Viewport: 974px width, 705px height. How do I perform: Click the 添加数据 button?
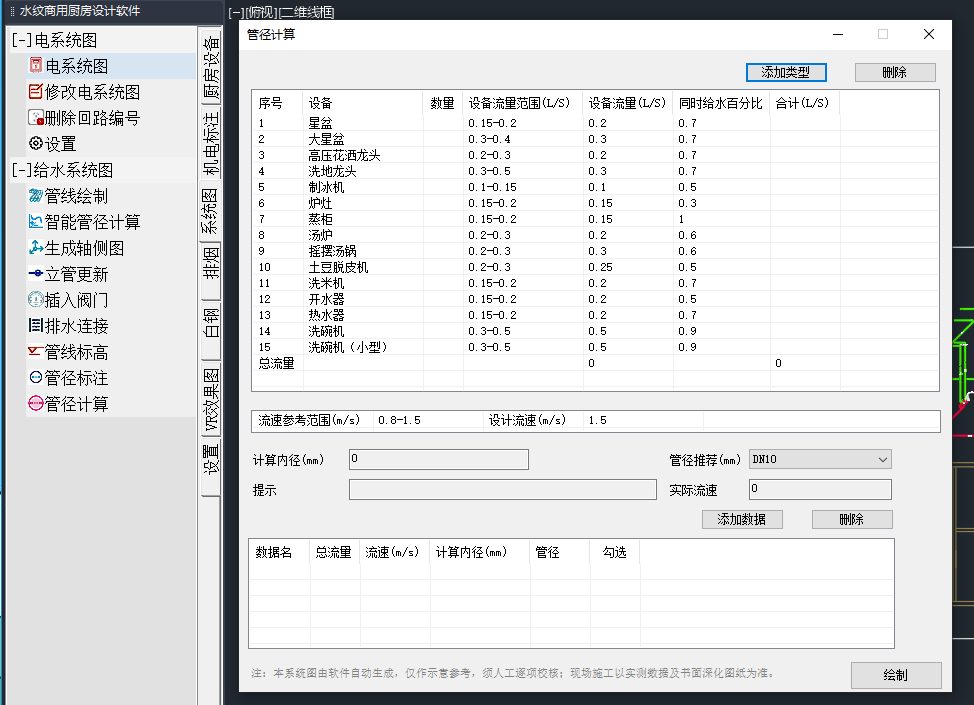point(742,519)
